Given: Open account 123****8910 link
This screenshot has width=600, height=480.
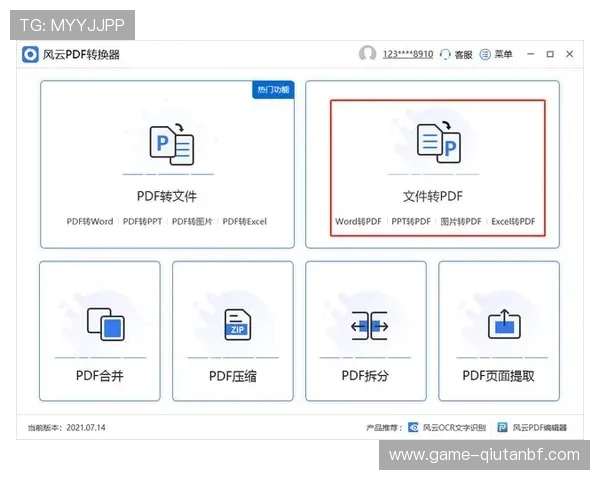Looking at the screenshot, I should (x=408, y=54).
